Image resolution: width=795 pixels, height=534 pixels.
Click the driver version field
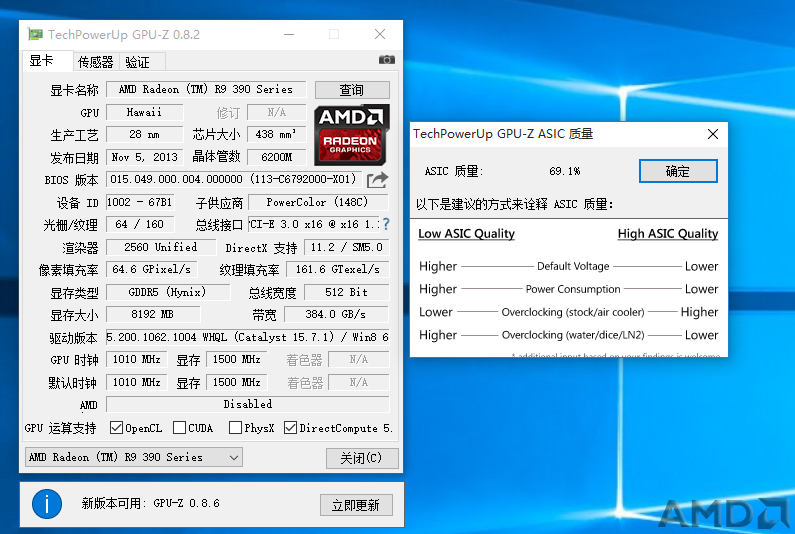click(x=247, y=337)
